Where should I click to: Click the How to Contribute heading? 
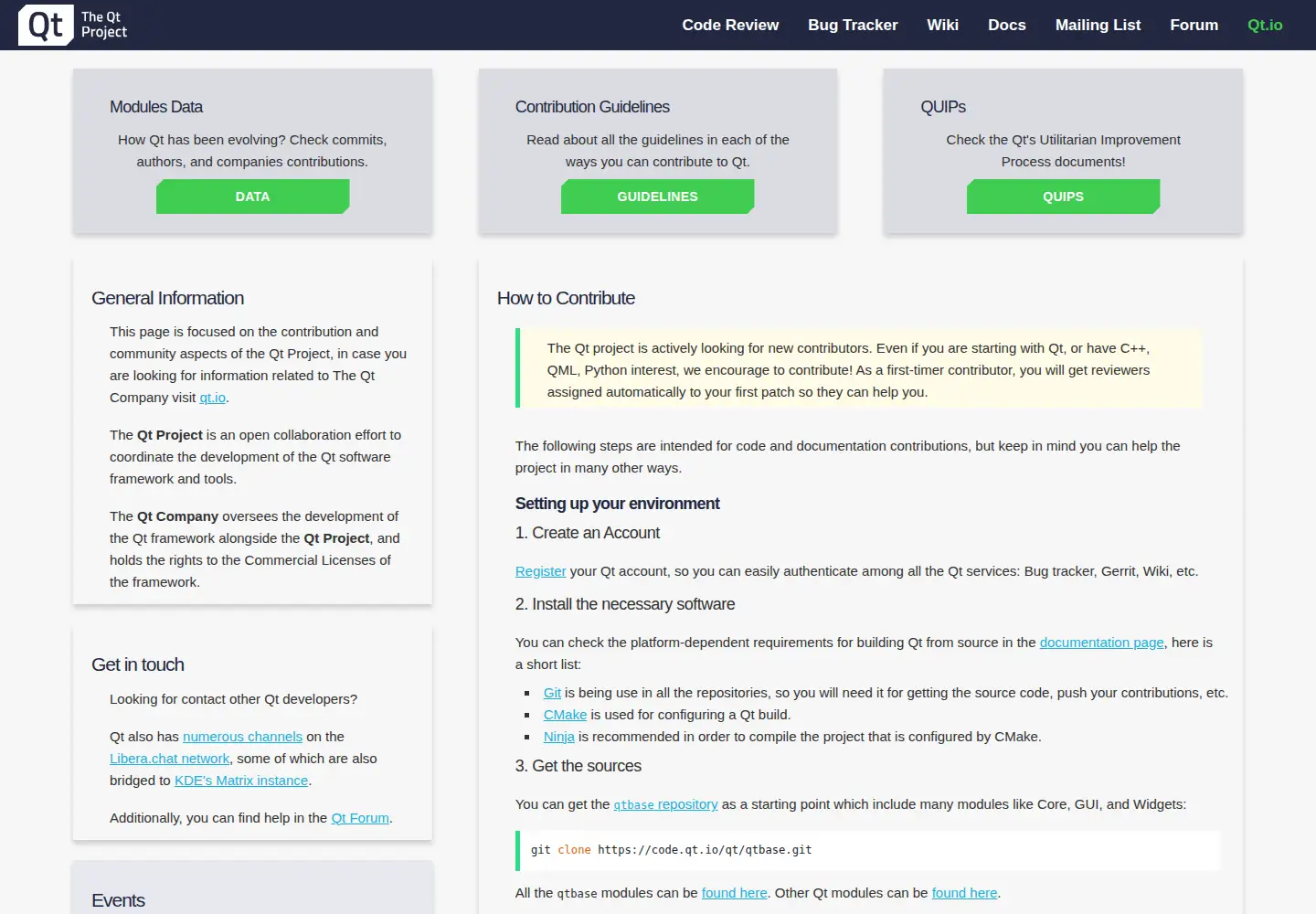click(x=566, y=298)
